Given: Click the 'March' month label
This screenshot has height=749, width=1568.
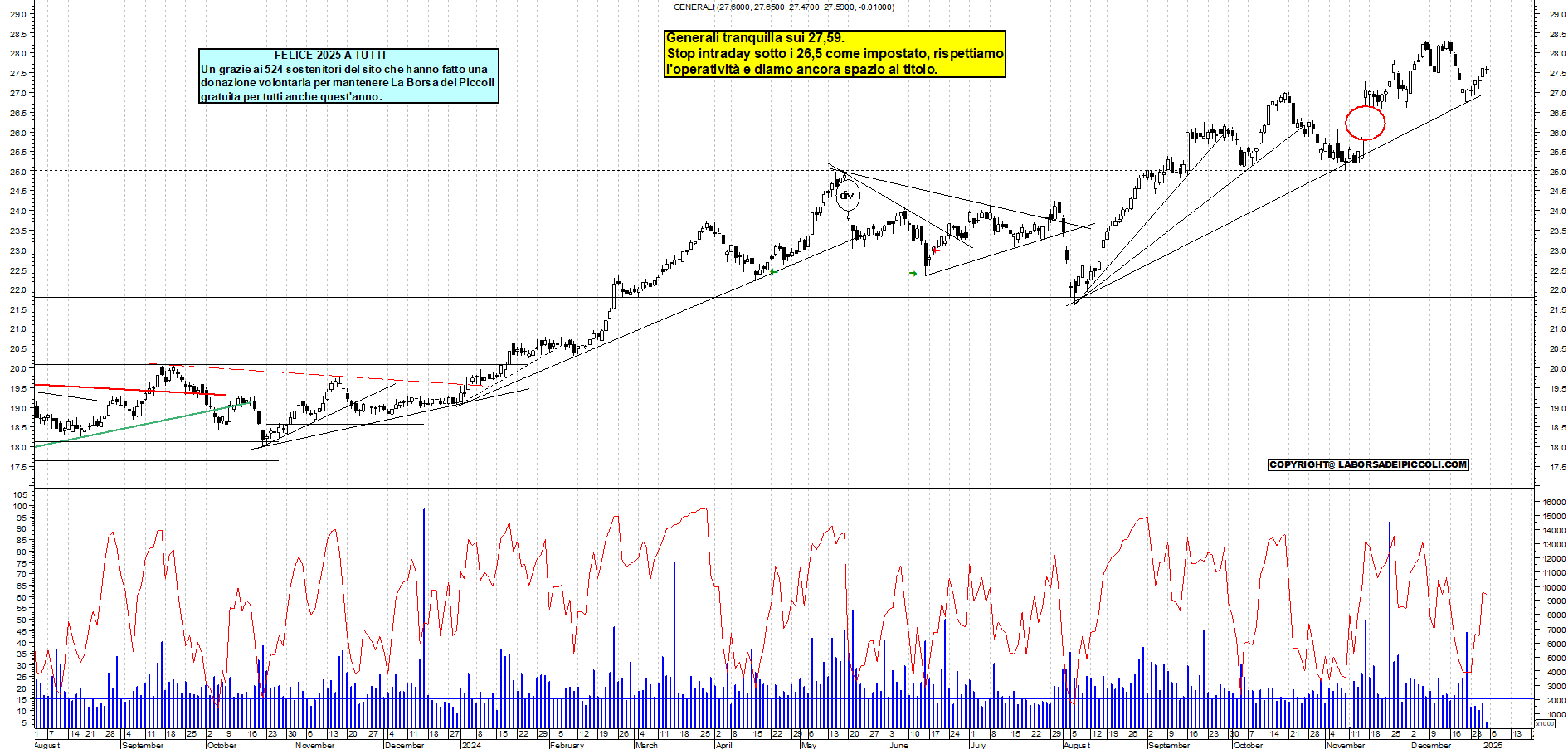Looking at the screenshot, I should click(646, 745).
